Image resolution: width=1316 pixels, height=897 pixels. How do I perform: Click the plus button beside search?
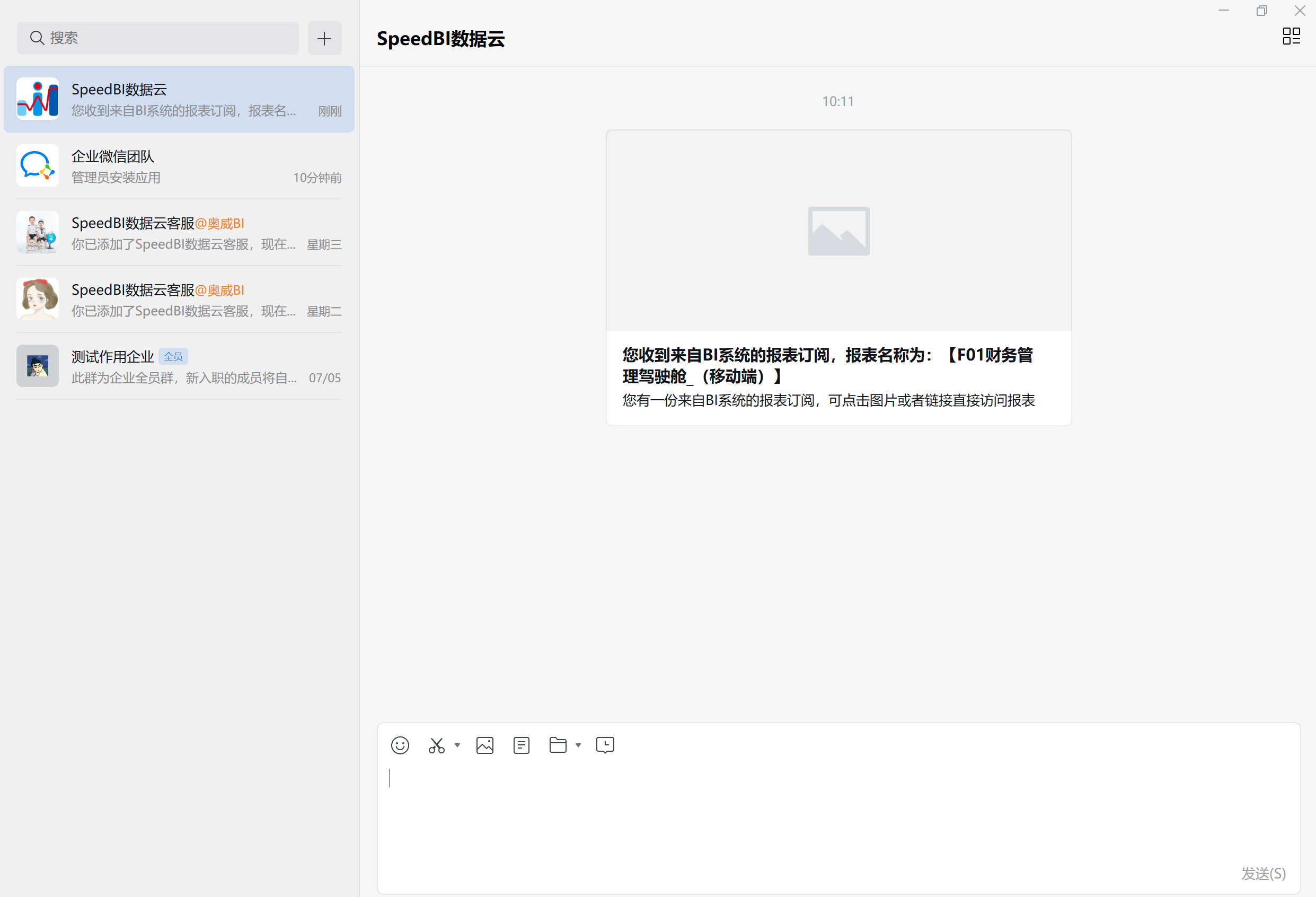(324, 39)
